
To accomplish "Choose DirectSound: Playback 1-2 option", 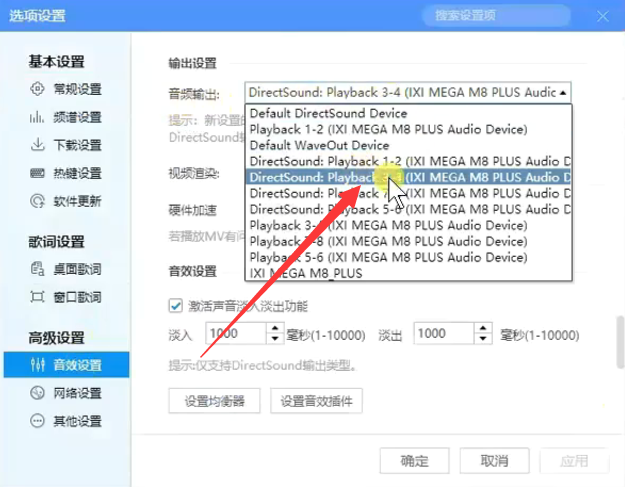I will click(x=409, y=161).
